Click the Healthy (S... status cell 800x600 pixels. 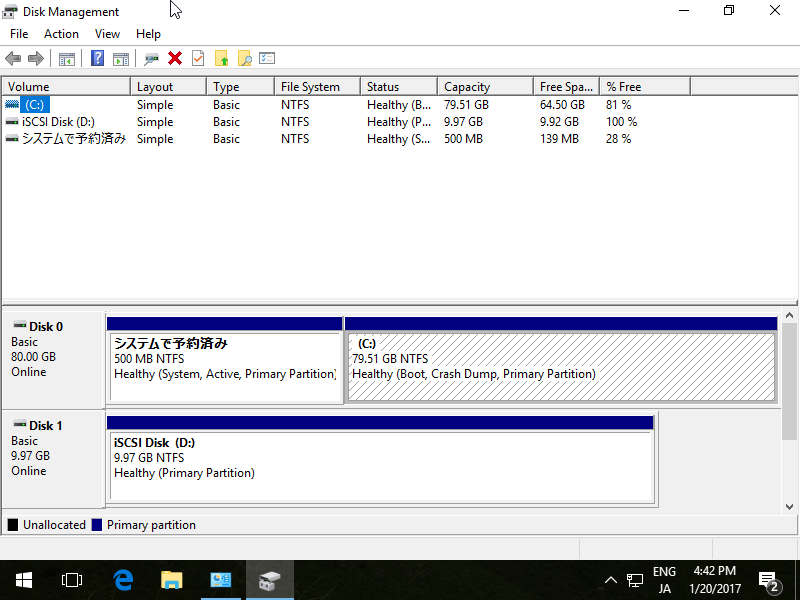398,139
